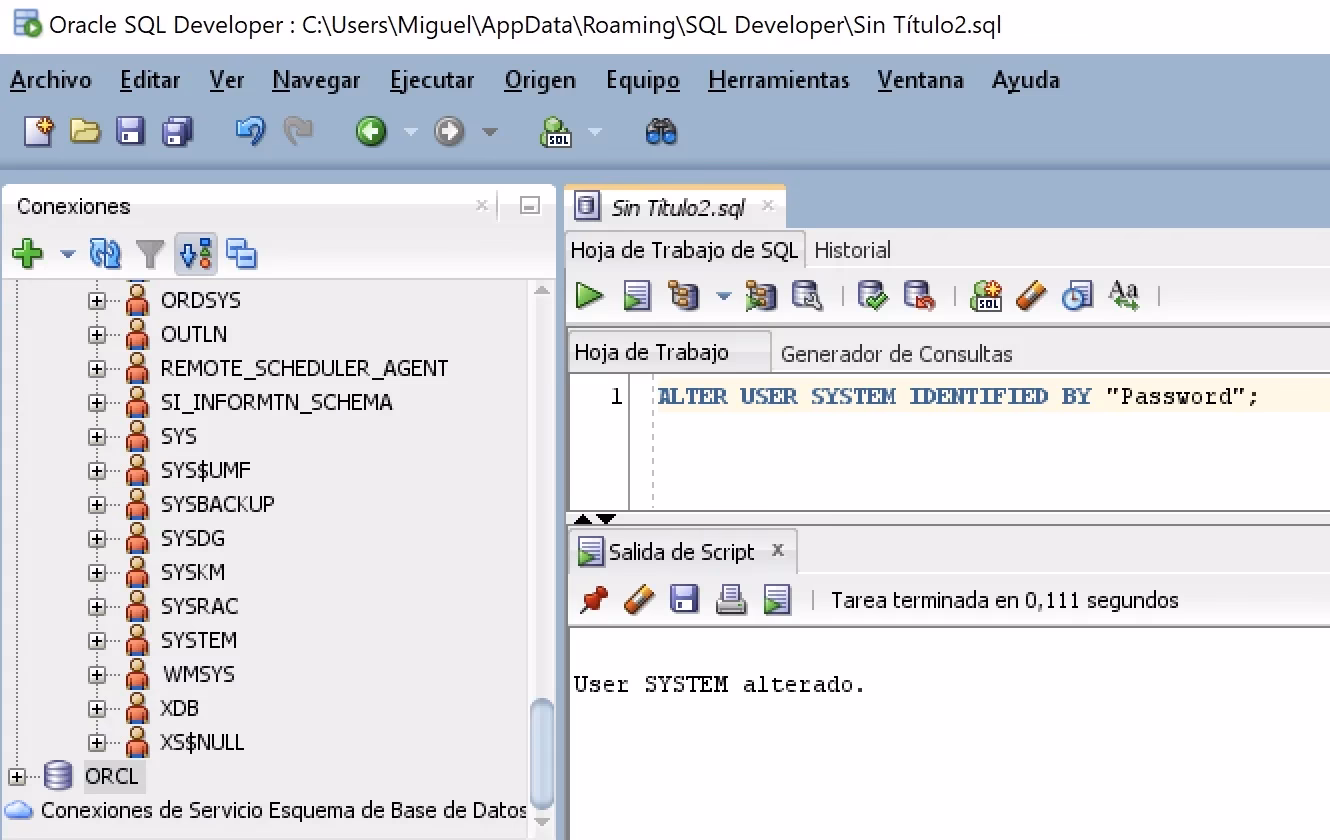The width and height of the screenshot is (1330, 840).
Task: Run statement with the green play icon
Action: [590, 295]
